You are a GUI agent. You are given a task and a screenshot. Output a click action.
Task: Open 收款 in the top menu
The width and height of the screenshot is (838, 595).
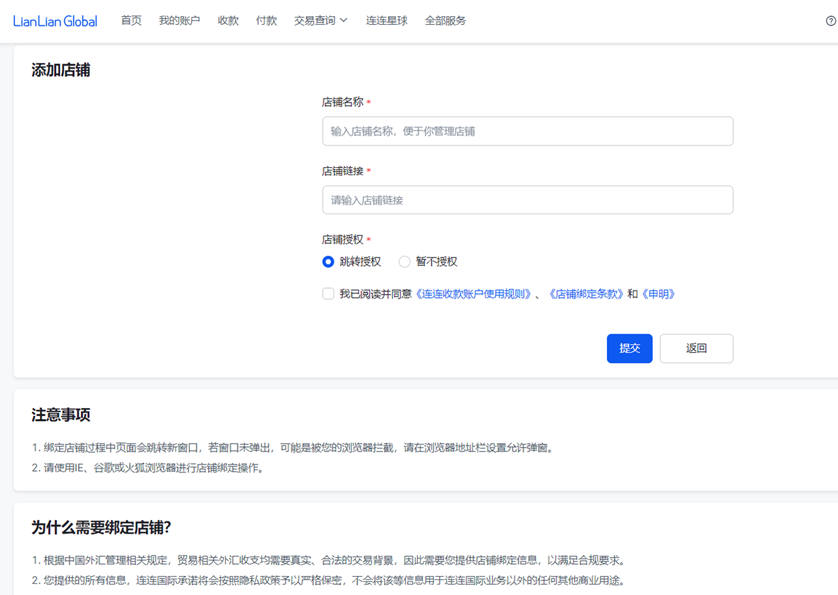228,21
